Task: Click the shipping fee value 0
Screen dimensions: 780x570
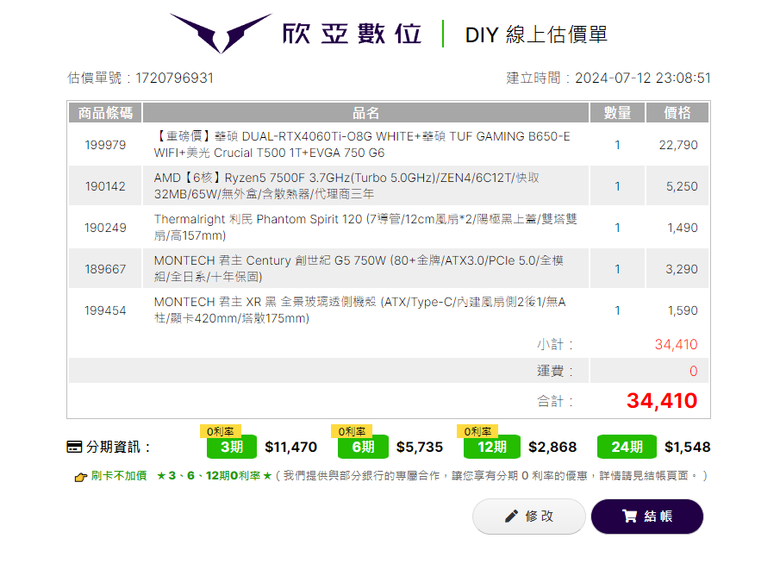Action: pyautogui.click(x=693, y=371)
